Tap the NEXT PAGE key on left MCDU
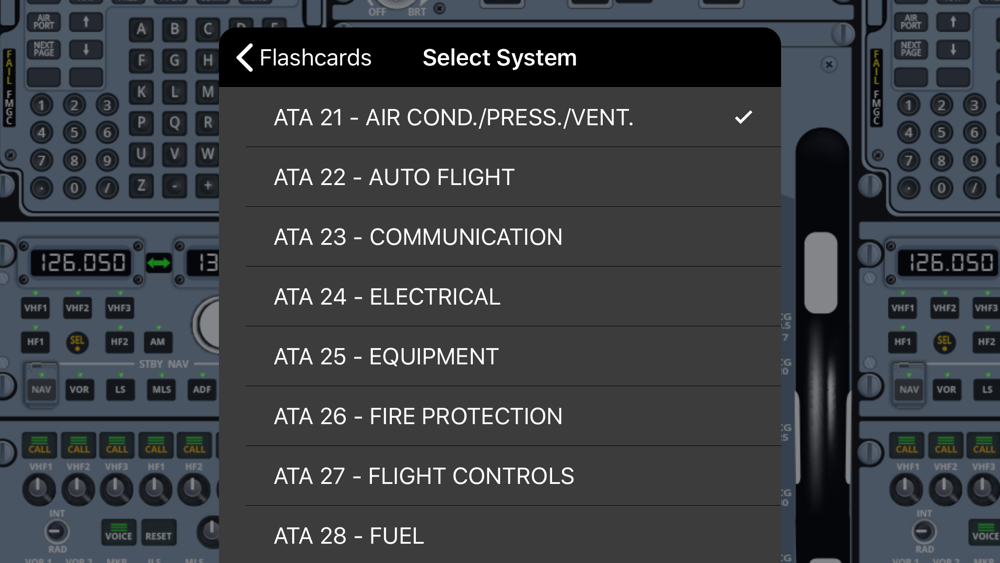 point(43,49)
